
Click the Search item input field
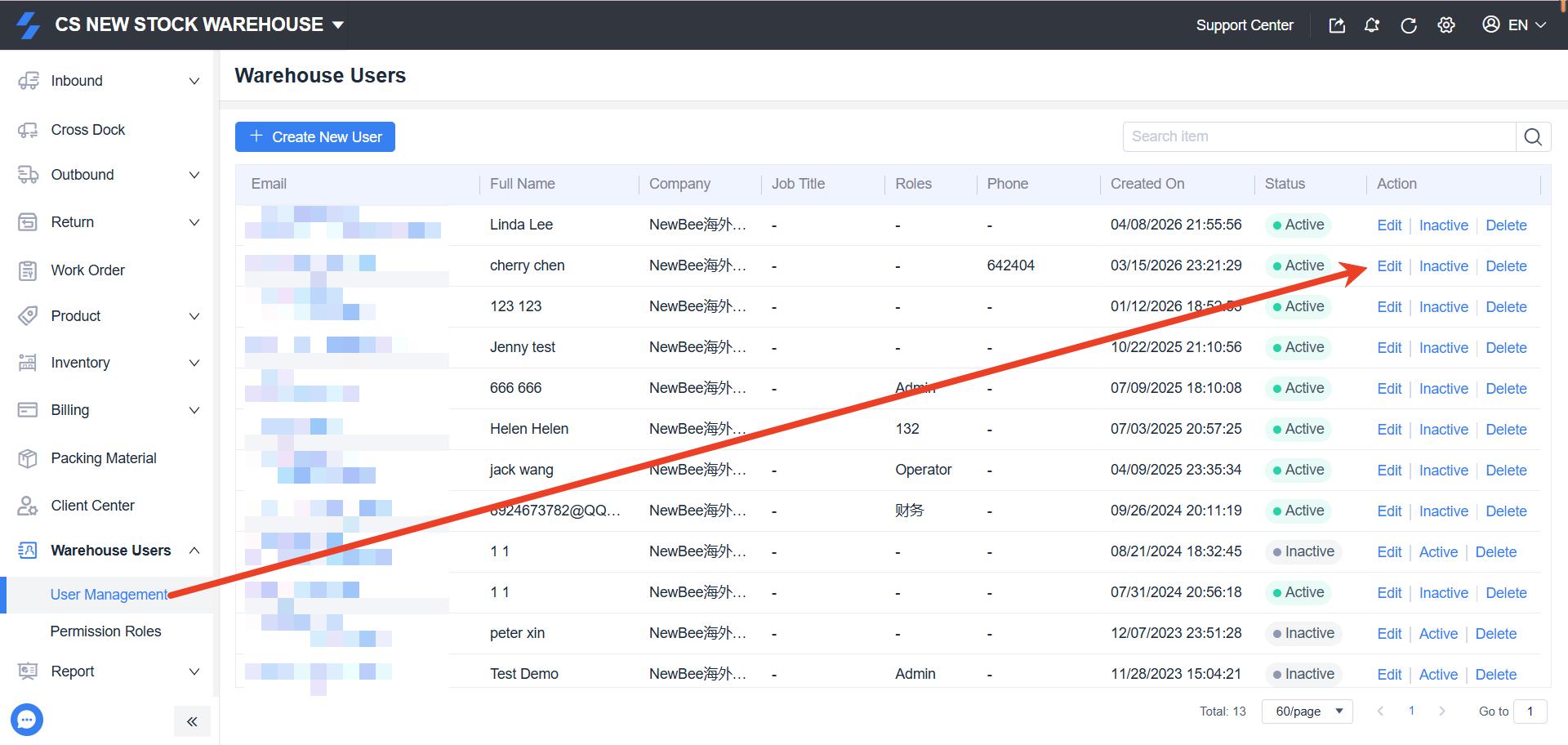tap(1318, 137)
